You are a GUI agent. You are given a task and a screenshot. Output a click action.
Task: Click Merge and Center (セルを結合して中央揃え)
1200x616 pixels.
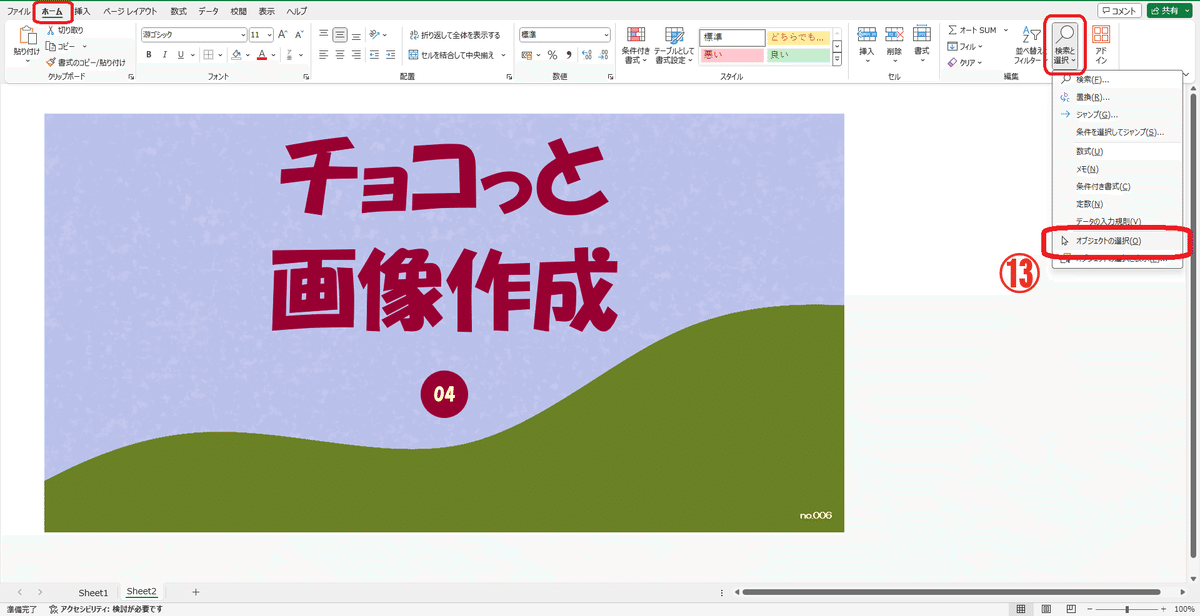[x=453, y=55]
